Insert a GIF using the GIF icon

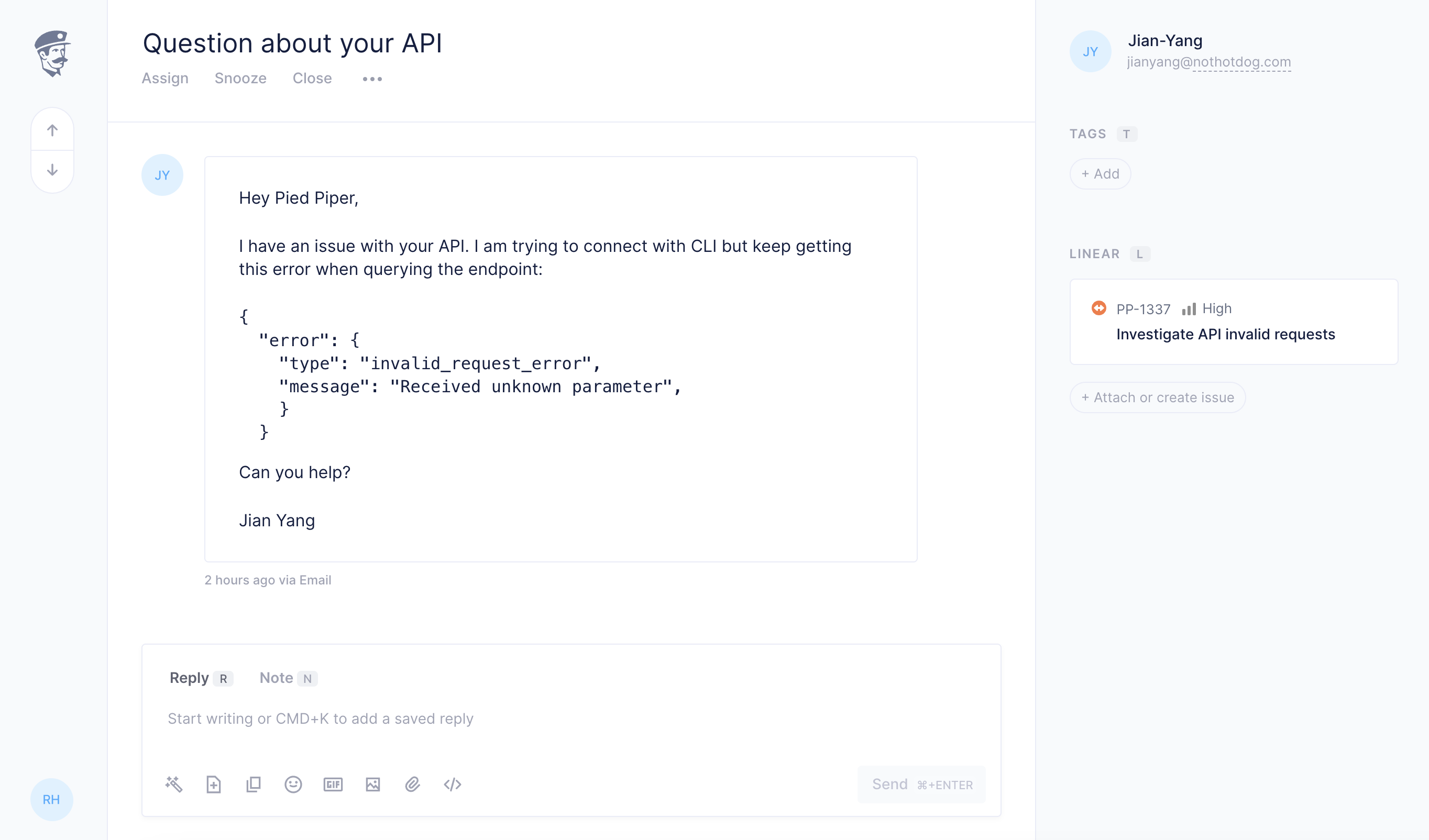tap(333, 784)
